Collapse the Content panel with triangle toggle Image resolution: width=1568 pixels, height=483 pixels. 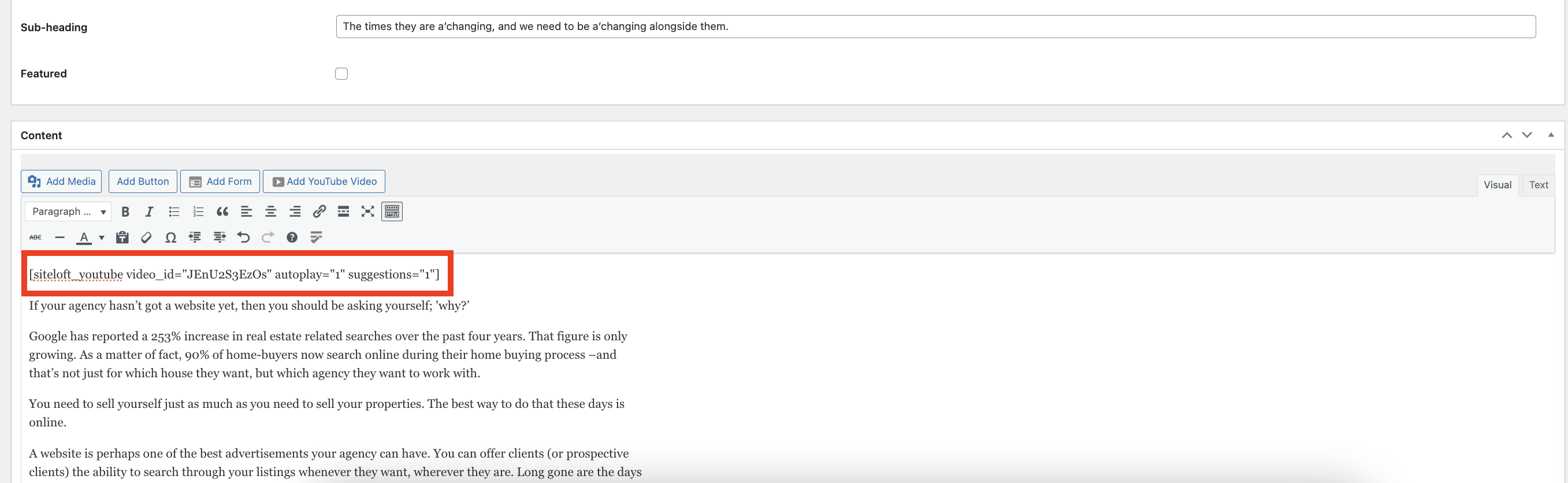click(1551, 135)
